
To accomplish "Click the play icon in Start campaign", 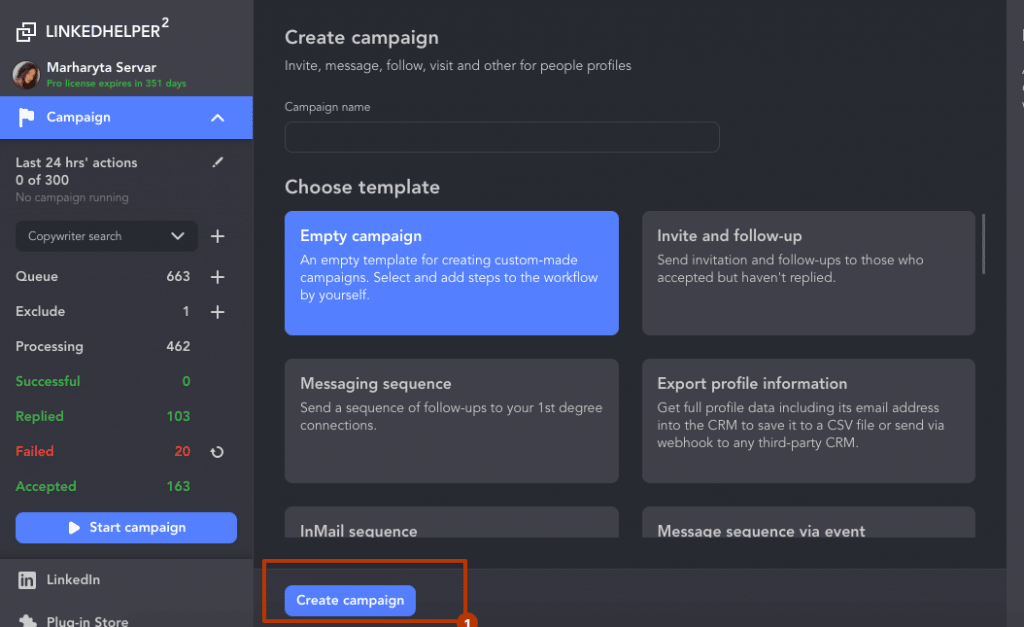I will pyautogui.click(x=74, y=528).
